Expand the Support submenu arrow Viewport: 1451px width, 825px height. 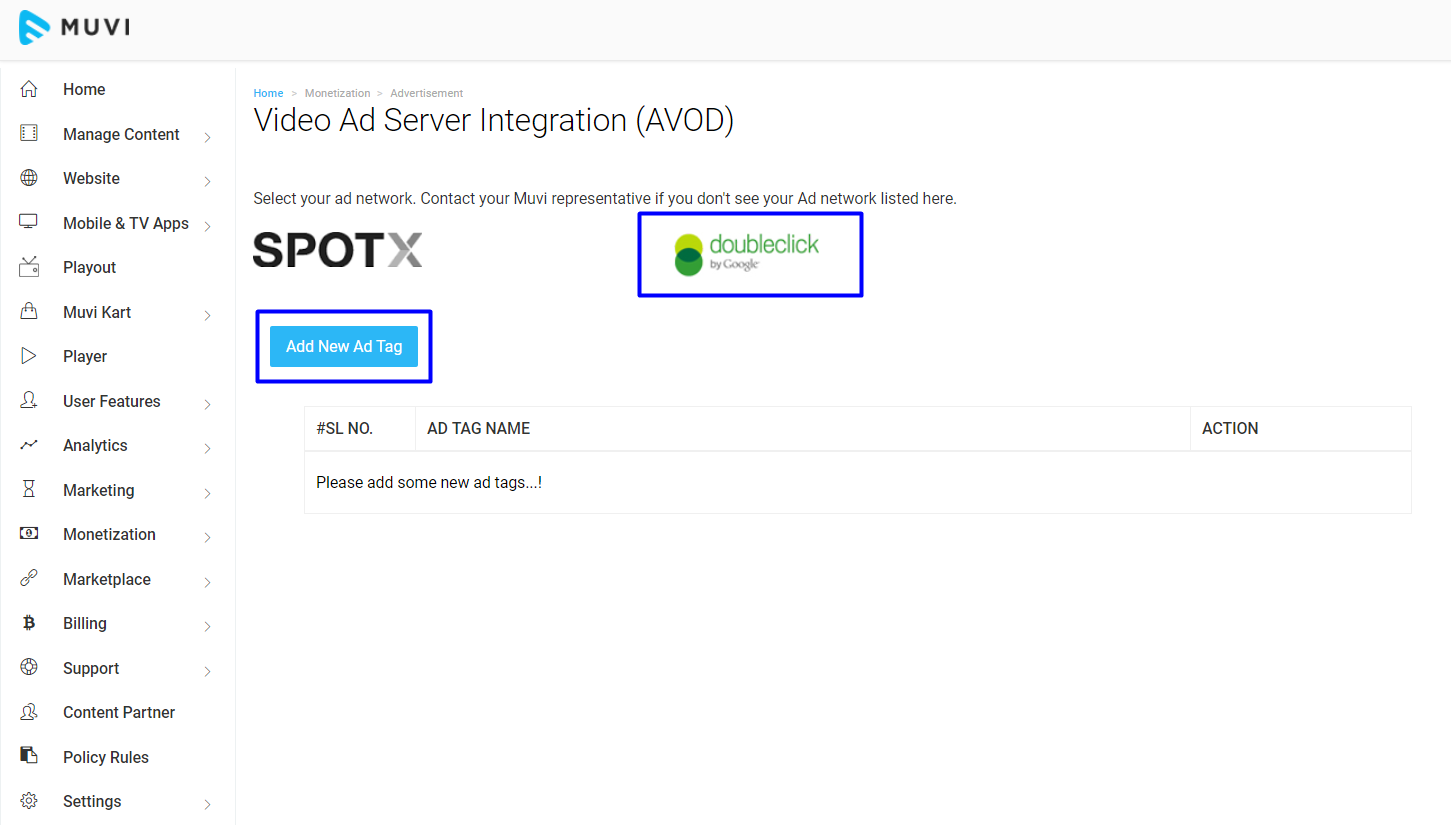point(208,671)
